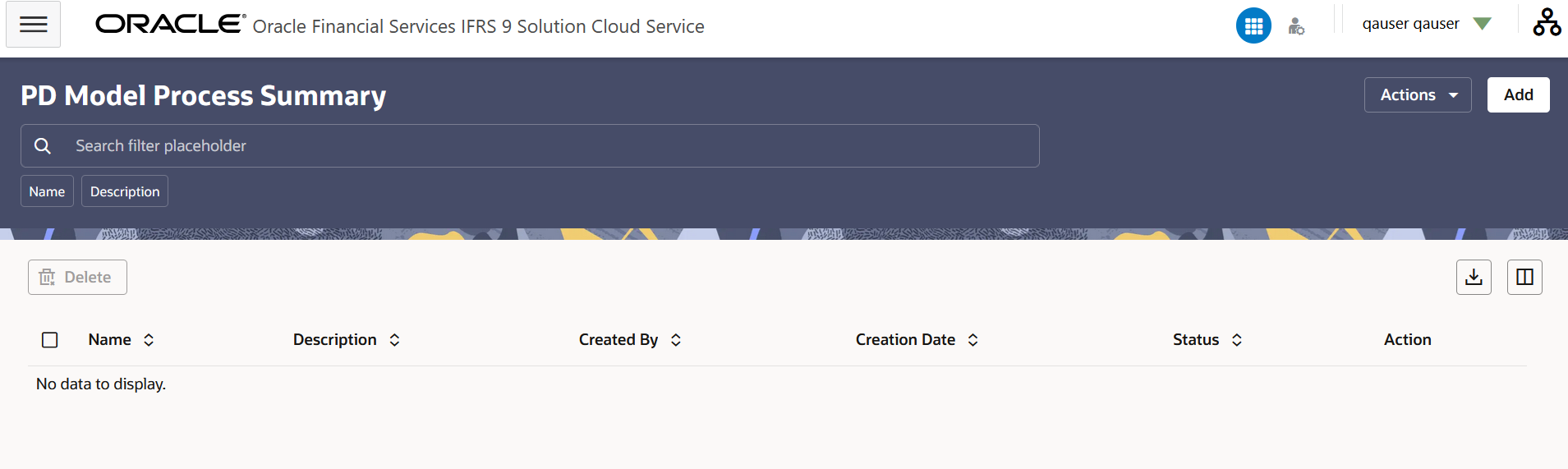Open the hamburger navigation menu
The image size is (1568, 469).
pyautogui.click(x=33, y=25)
